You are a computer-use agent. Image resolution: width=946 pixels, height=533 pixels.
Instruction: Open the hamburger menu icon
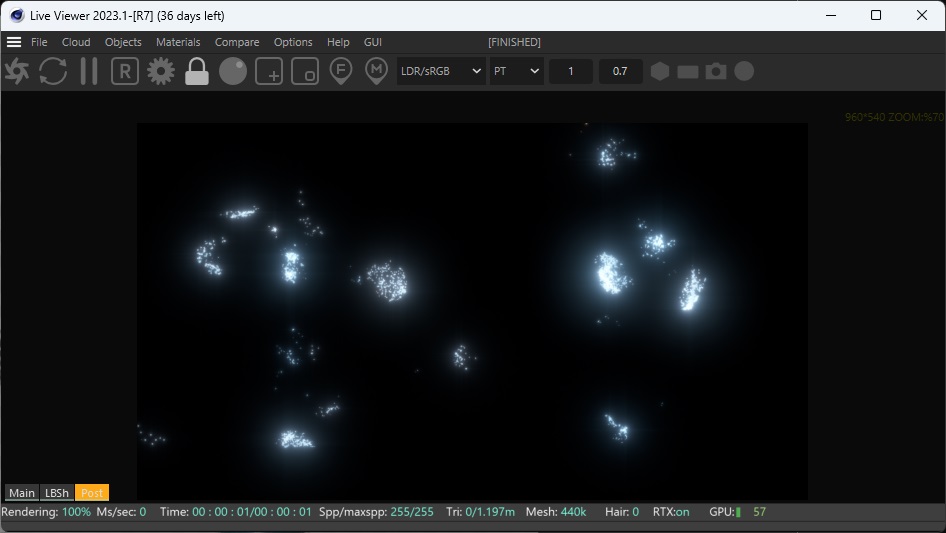point(14,42)
